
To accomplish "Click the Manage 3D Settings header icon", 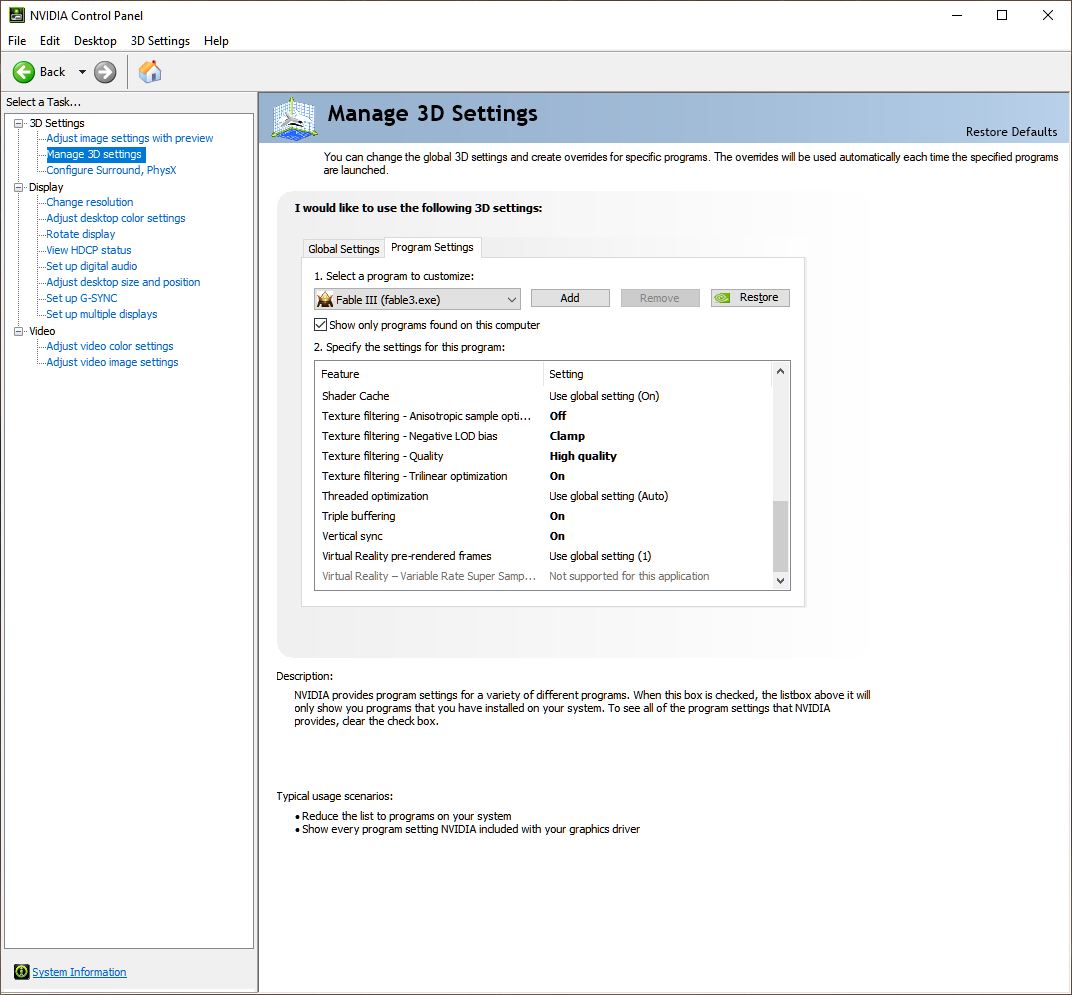I will pyautogui.click(x=294, y=118).
